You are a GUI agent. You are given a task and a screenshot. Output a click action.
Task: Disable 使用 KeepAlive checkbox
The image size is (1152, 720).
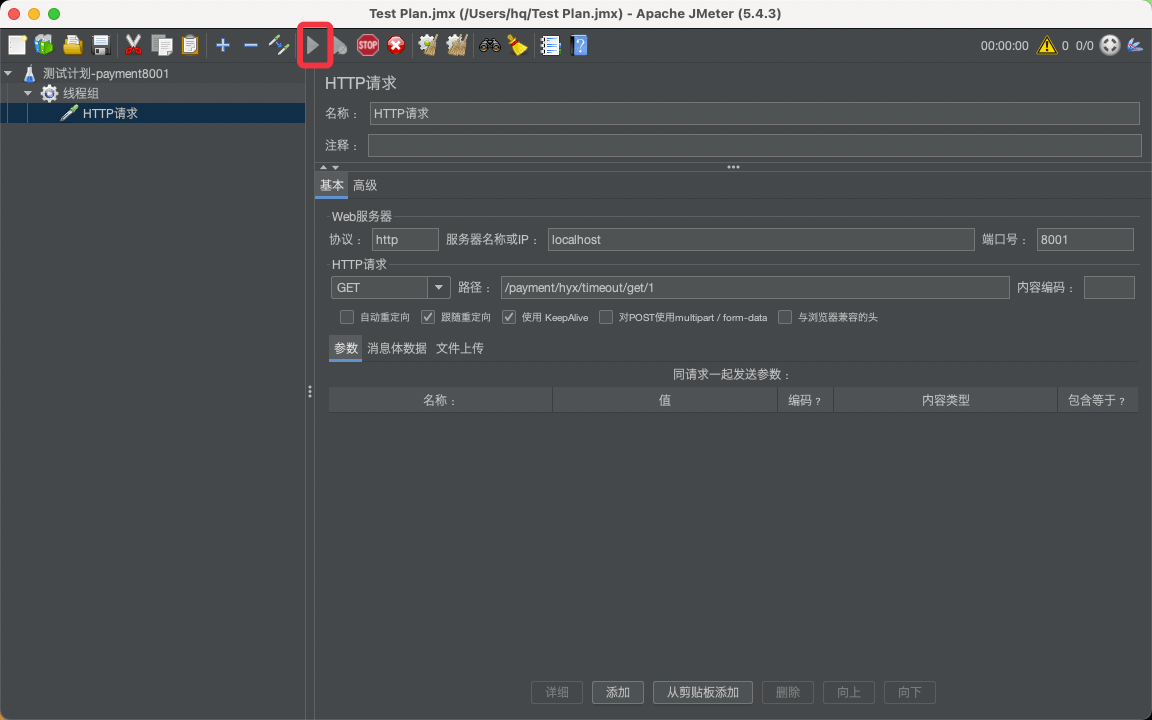(509, 317)
